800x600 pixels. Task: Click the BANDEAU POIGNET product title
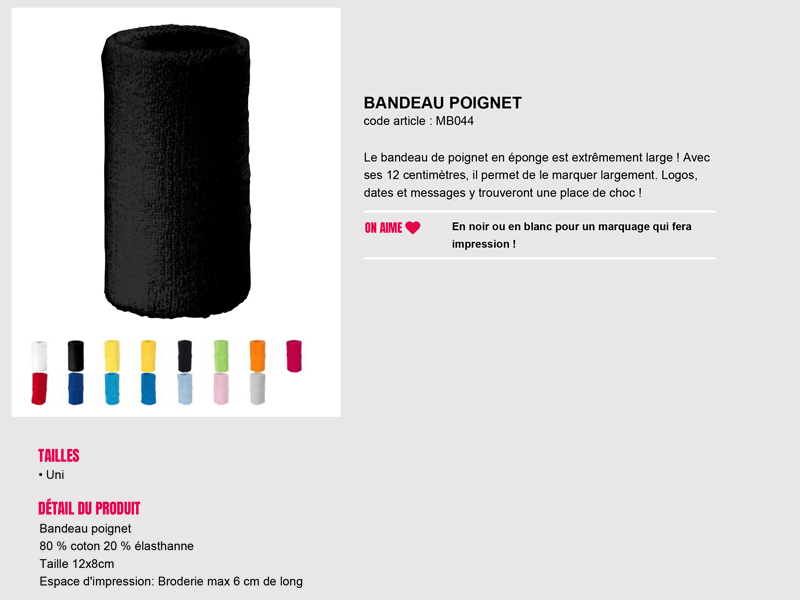pos(442,103)
